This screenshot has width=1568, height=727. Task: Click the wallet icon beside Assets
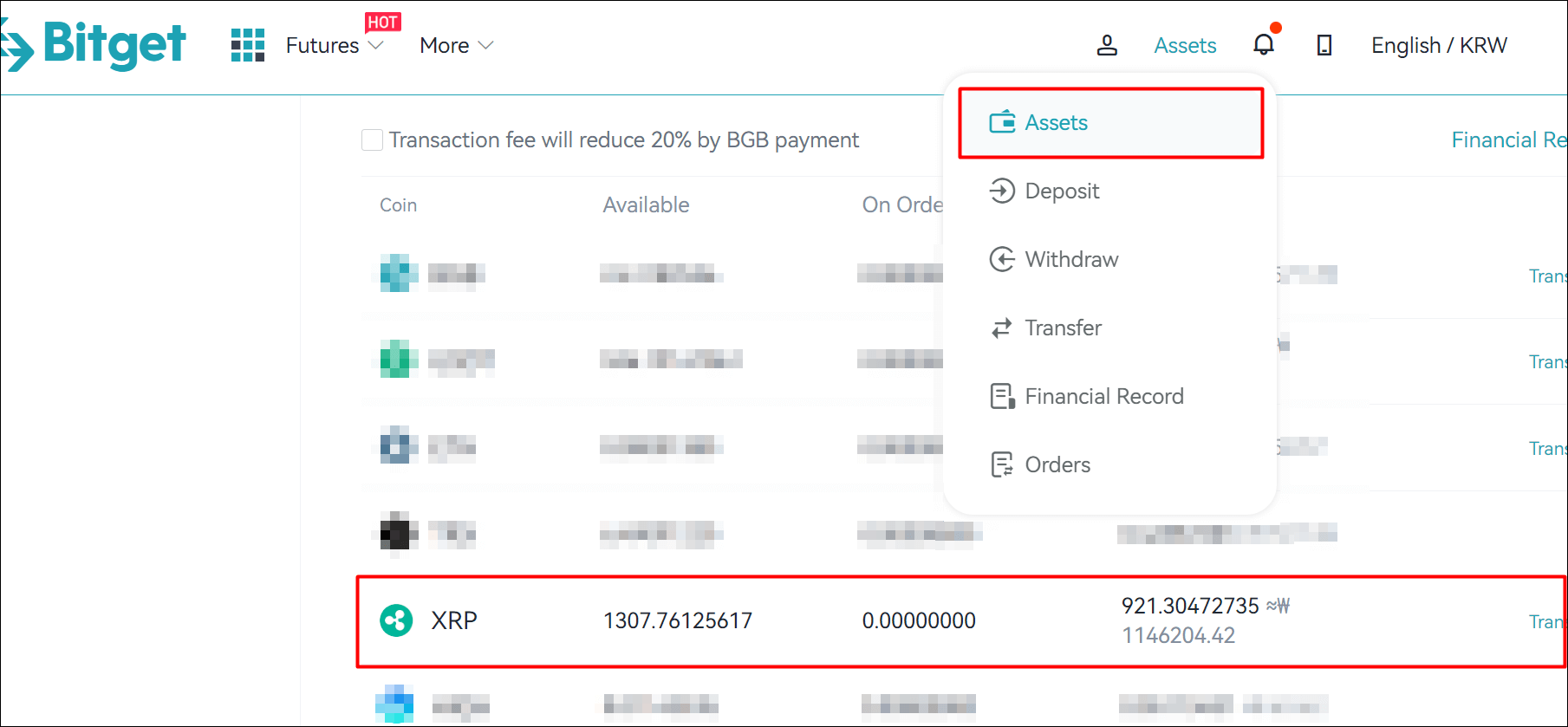point(1002,122)
